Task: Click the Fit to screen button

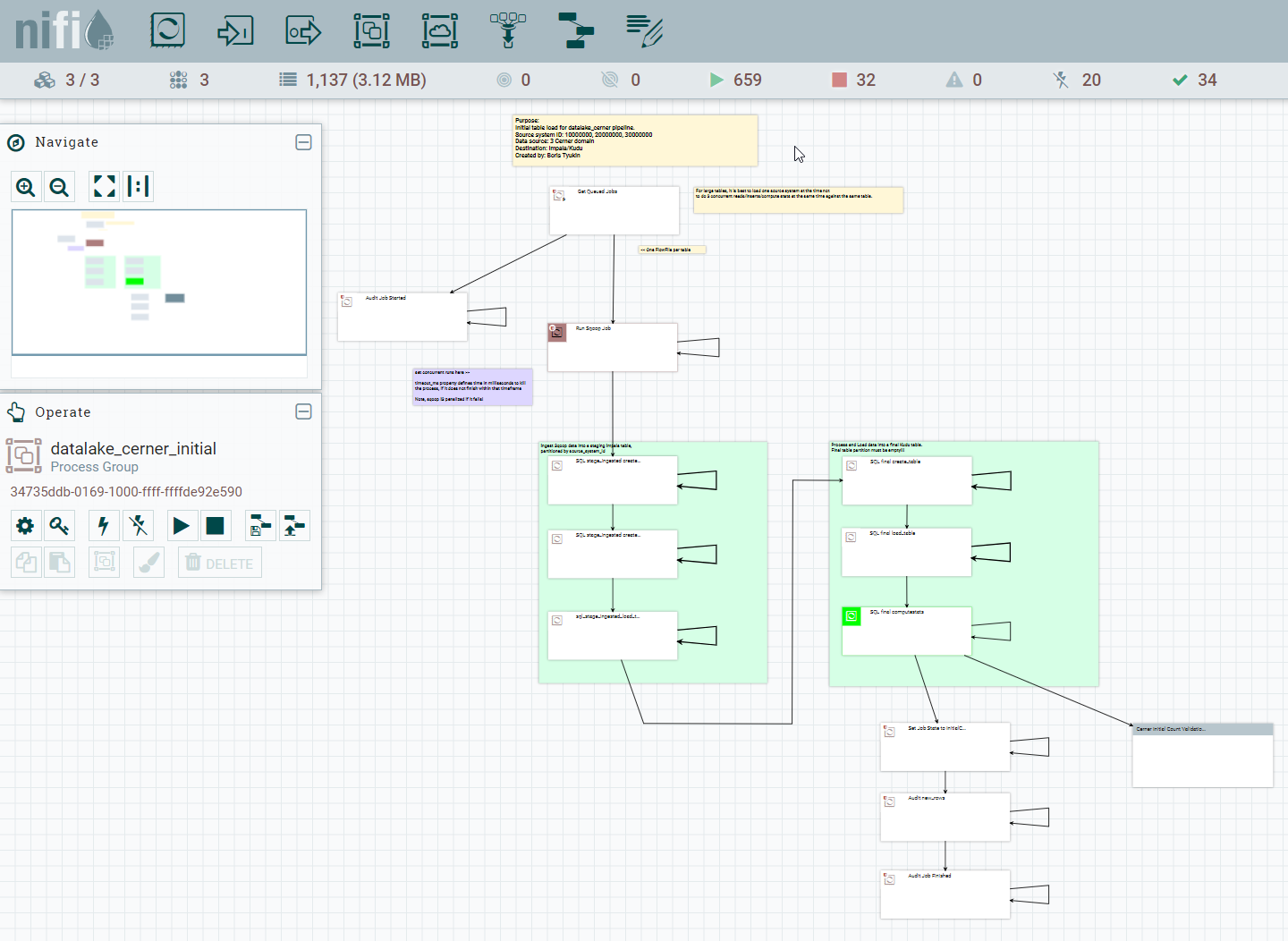Action: (105, 186)
